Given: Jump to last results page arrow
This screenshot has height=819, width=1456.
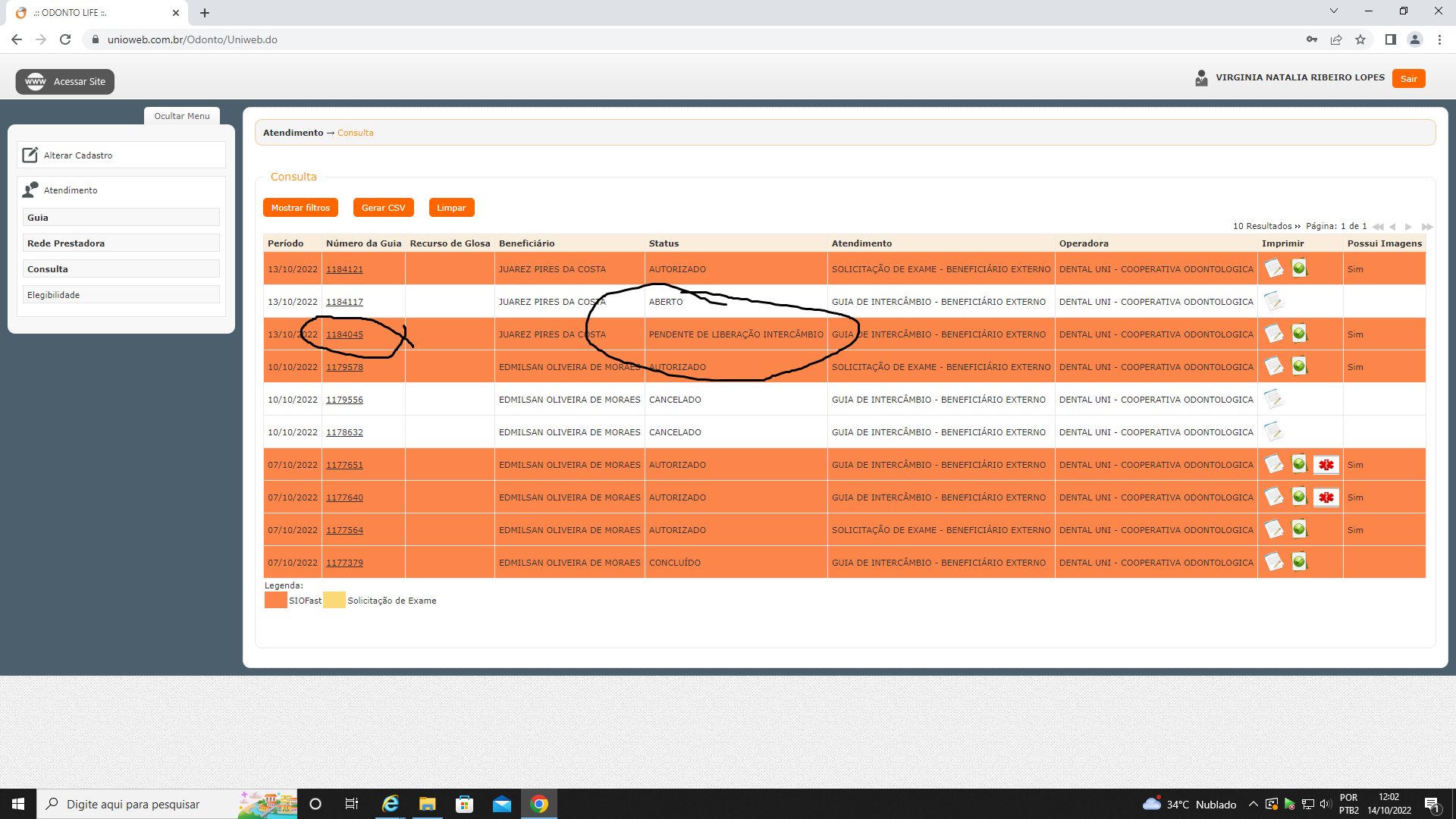Looking at the screenshot, I should [1427, 227].
